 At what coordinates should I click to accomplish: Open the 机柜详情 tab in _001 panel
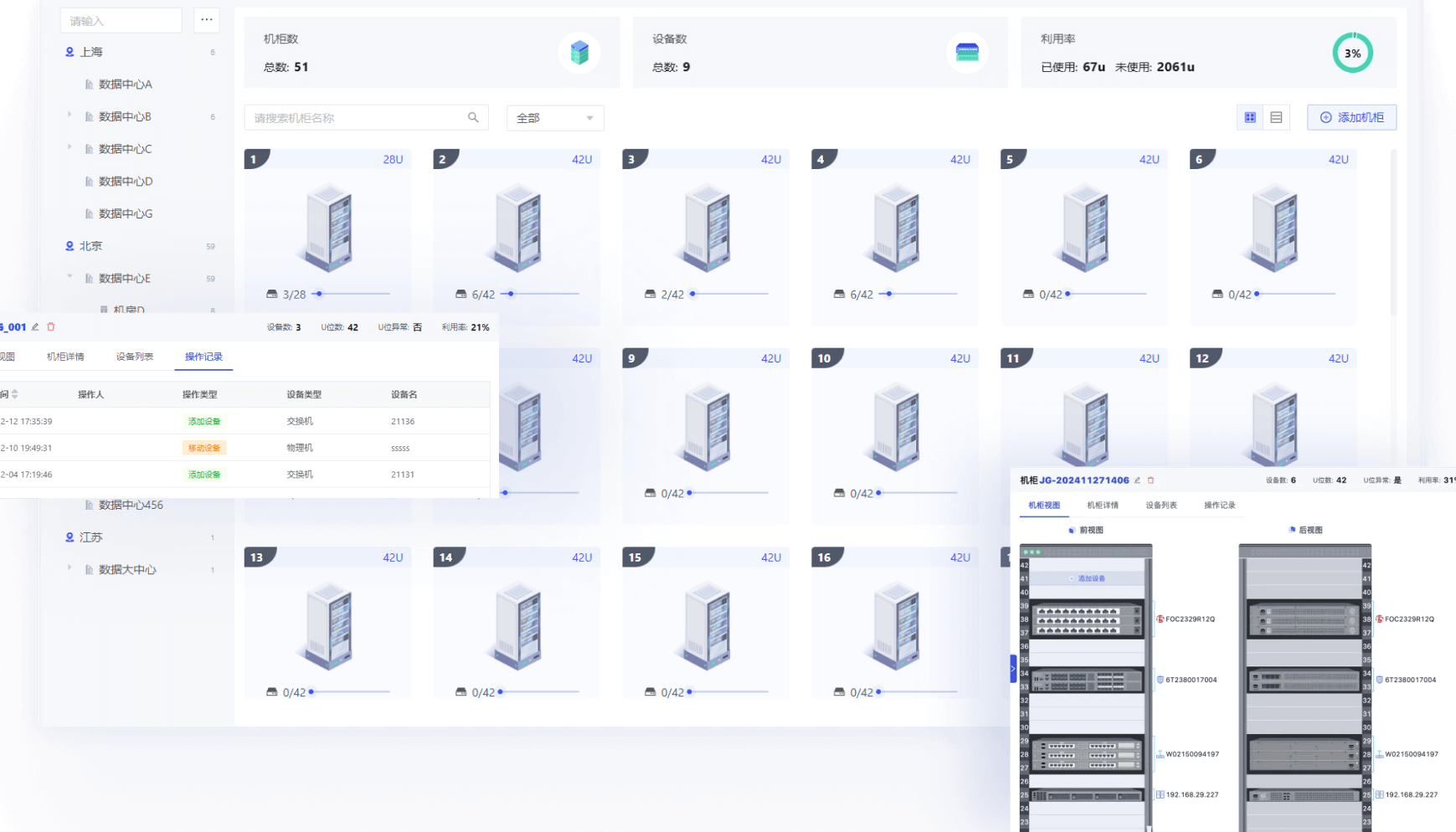click(x=65, y=357)
